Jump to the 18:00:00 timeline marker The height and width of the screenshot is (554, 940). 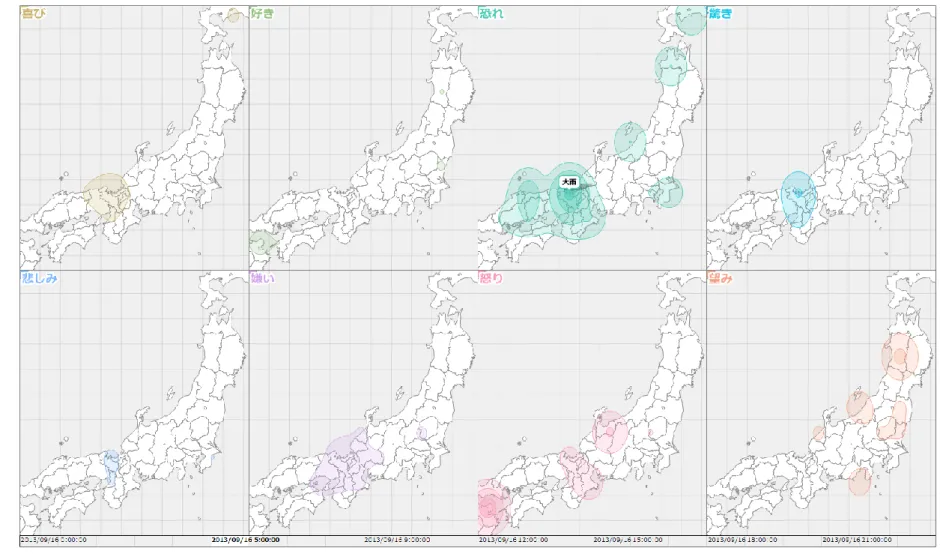coord(742,540)
